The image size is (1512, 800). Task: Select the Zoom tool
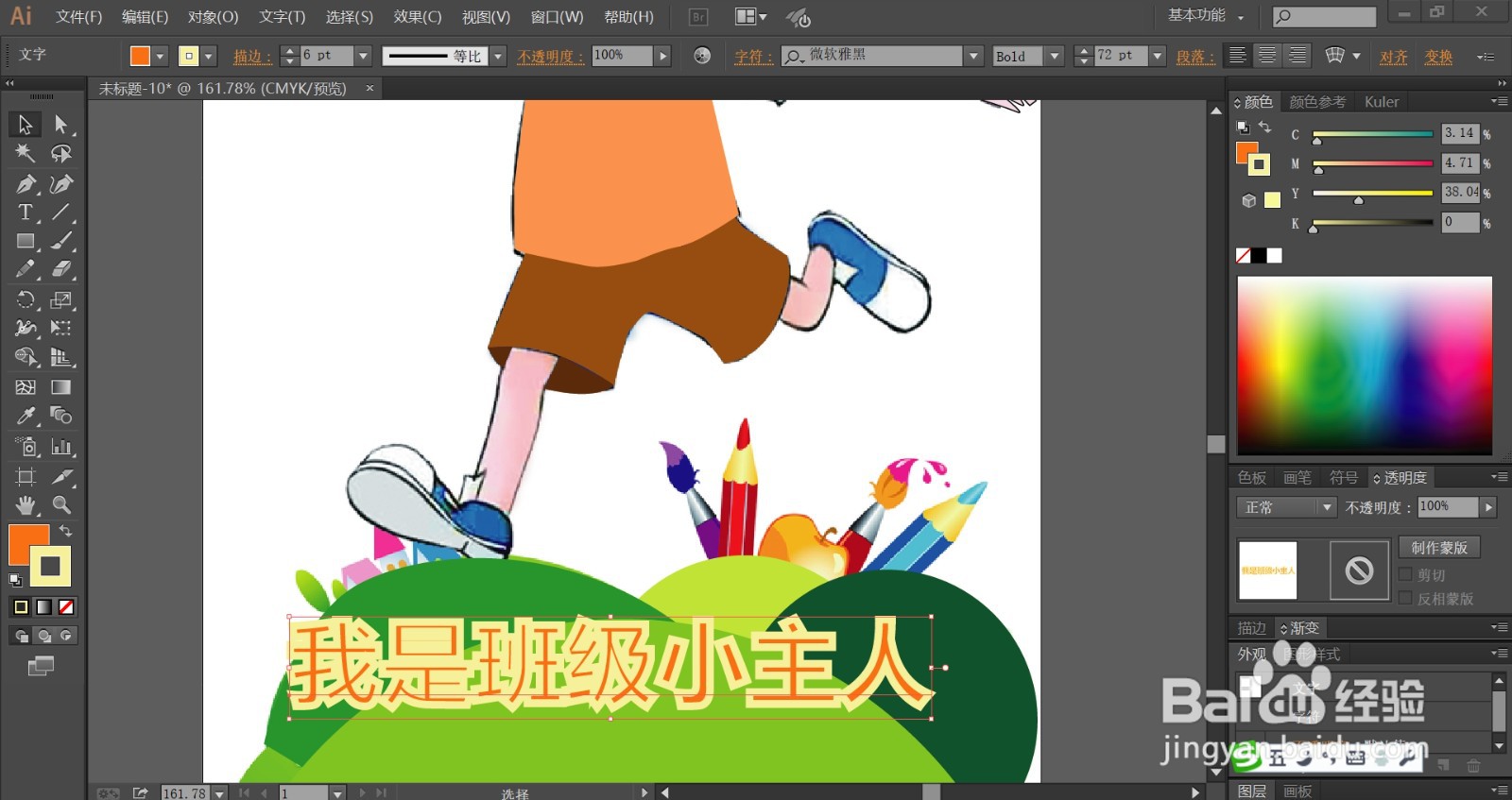pos(60,504)
